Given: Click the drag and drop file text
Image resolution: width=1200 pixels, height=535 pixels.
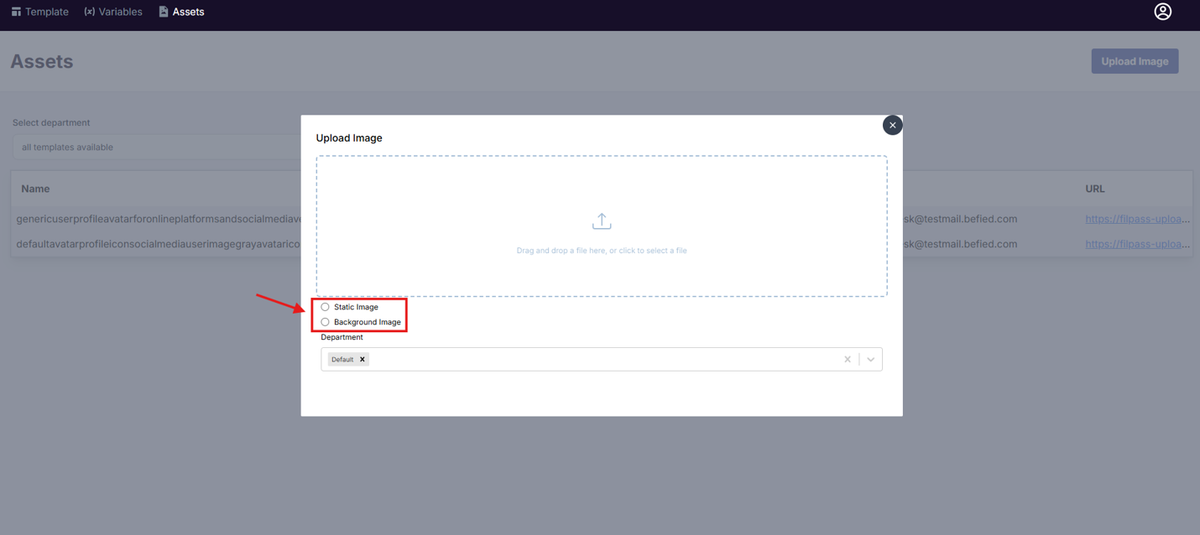Looking at the screenshot, I should click(x=602, y=250).
